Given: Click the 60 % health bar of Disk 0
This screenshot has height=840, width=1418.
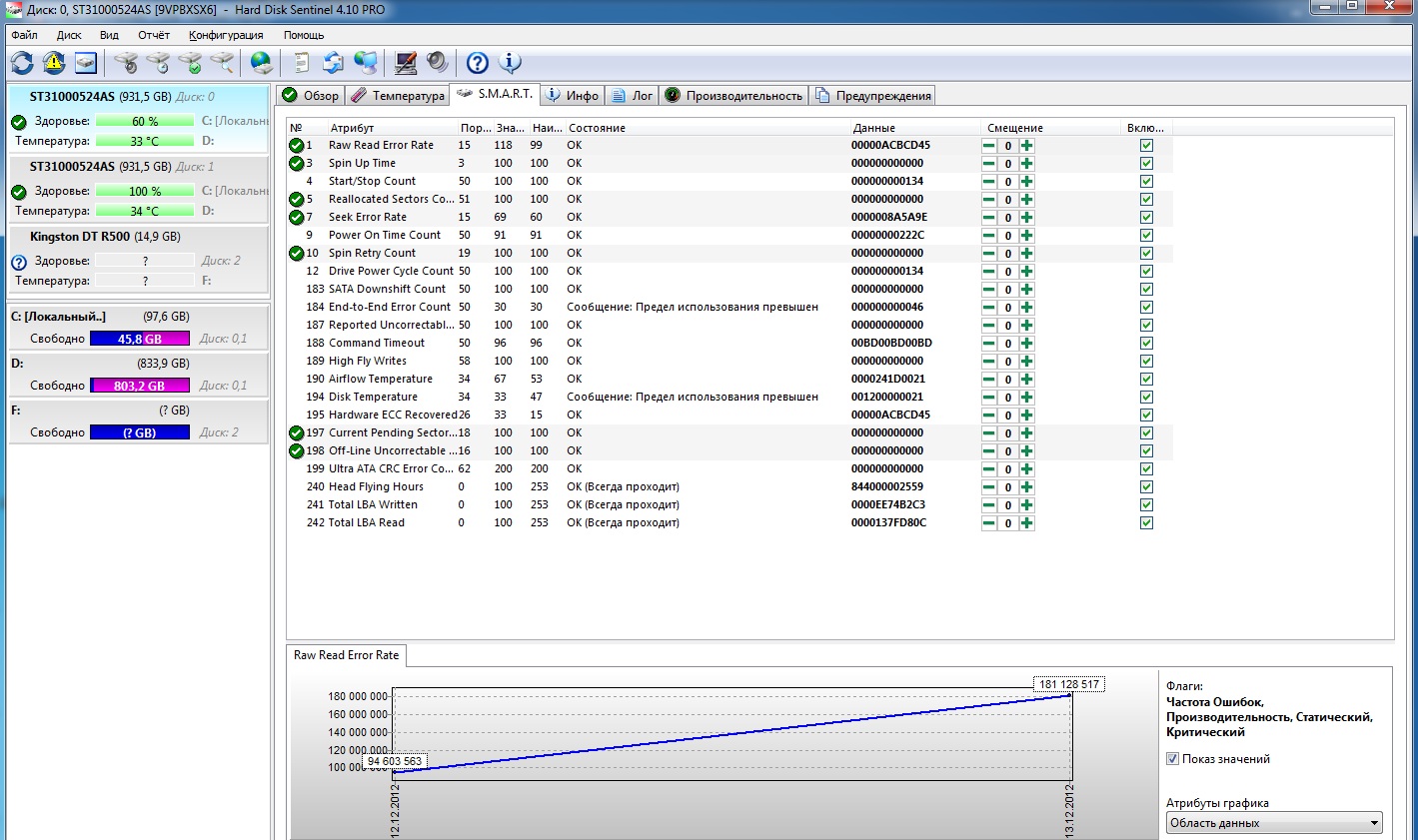Looking at the screenshot, I should point(145,122).
